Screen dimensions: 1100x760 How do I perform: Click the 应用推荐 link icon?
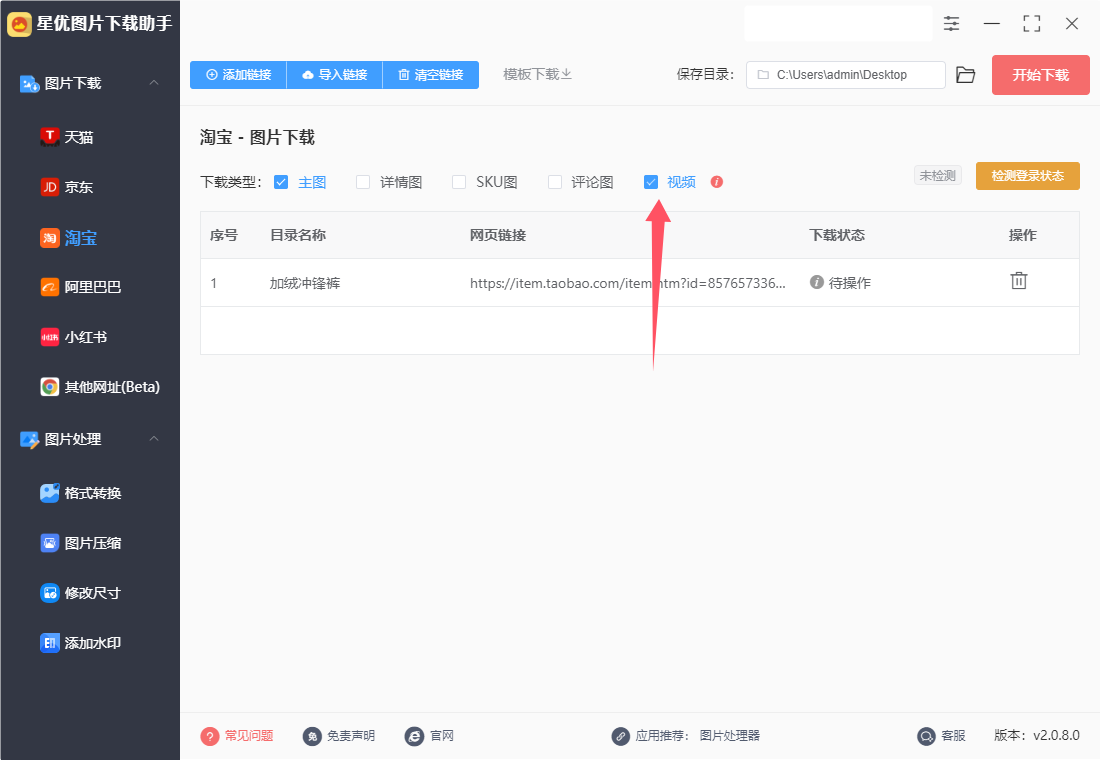(620, 736)
